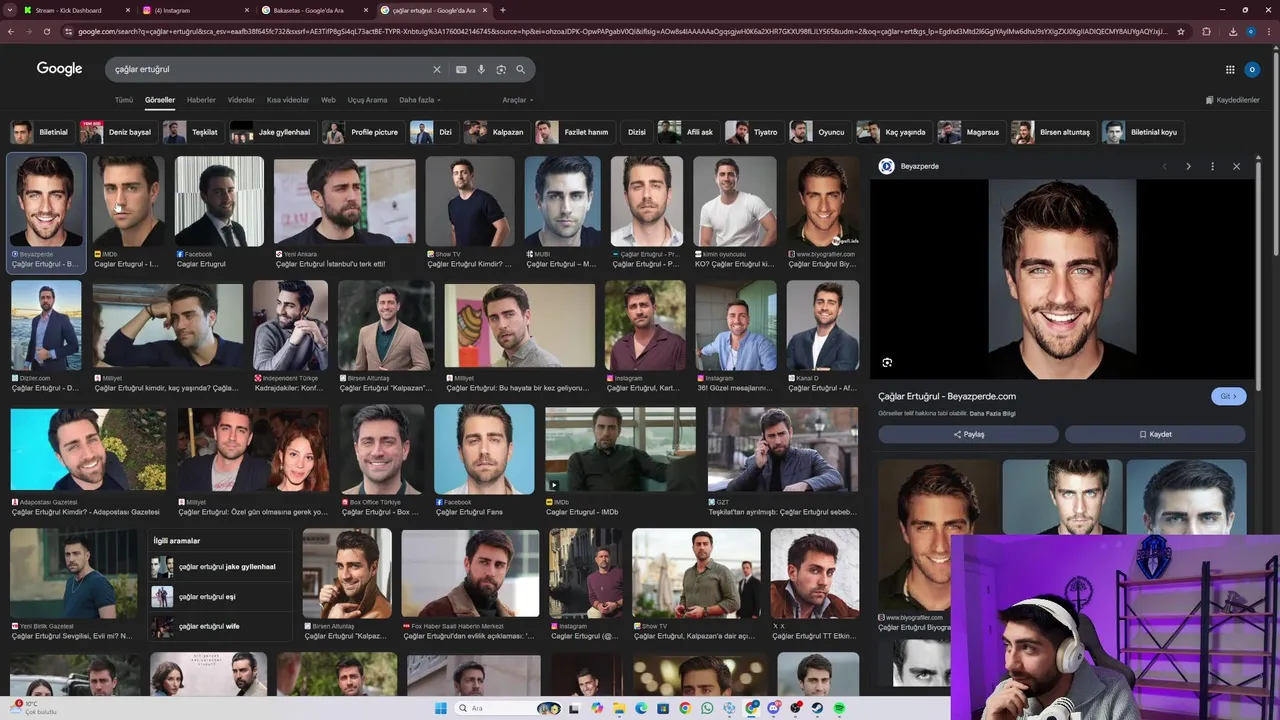
Task: Switch to the Tümü results tab
Action: point(124,100)
